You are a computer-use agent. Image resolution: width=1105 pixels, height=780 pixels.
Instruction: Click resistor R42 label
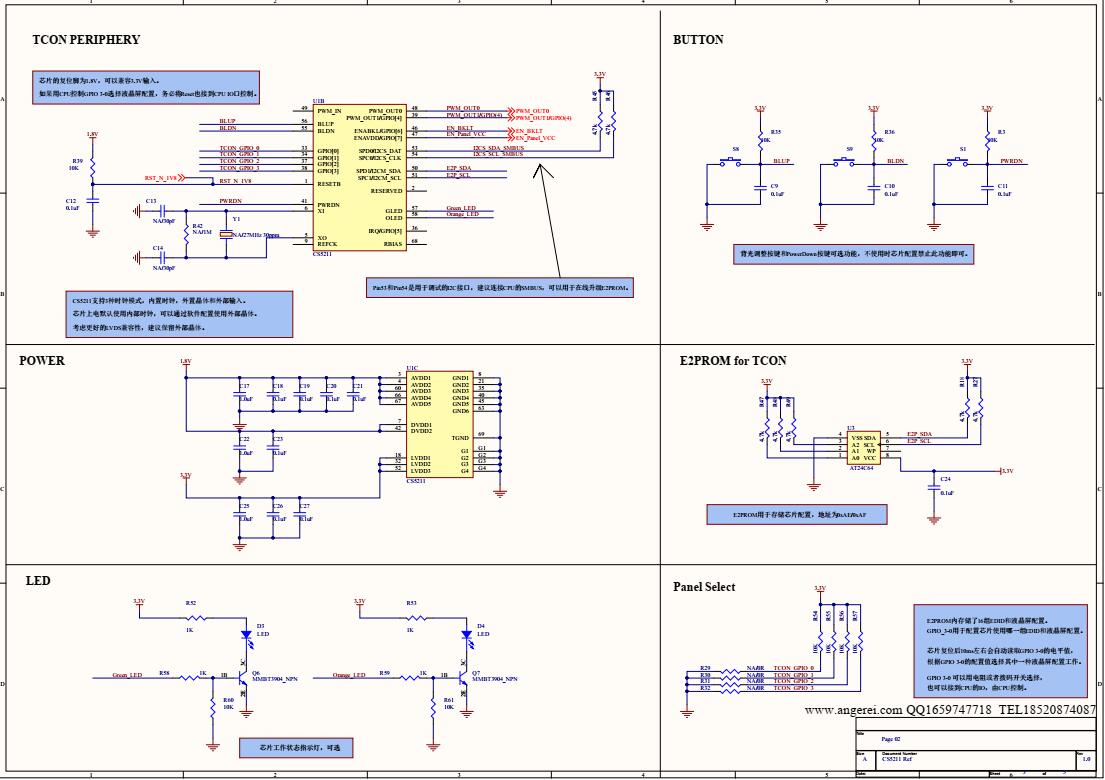[197, 226]
